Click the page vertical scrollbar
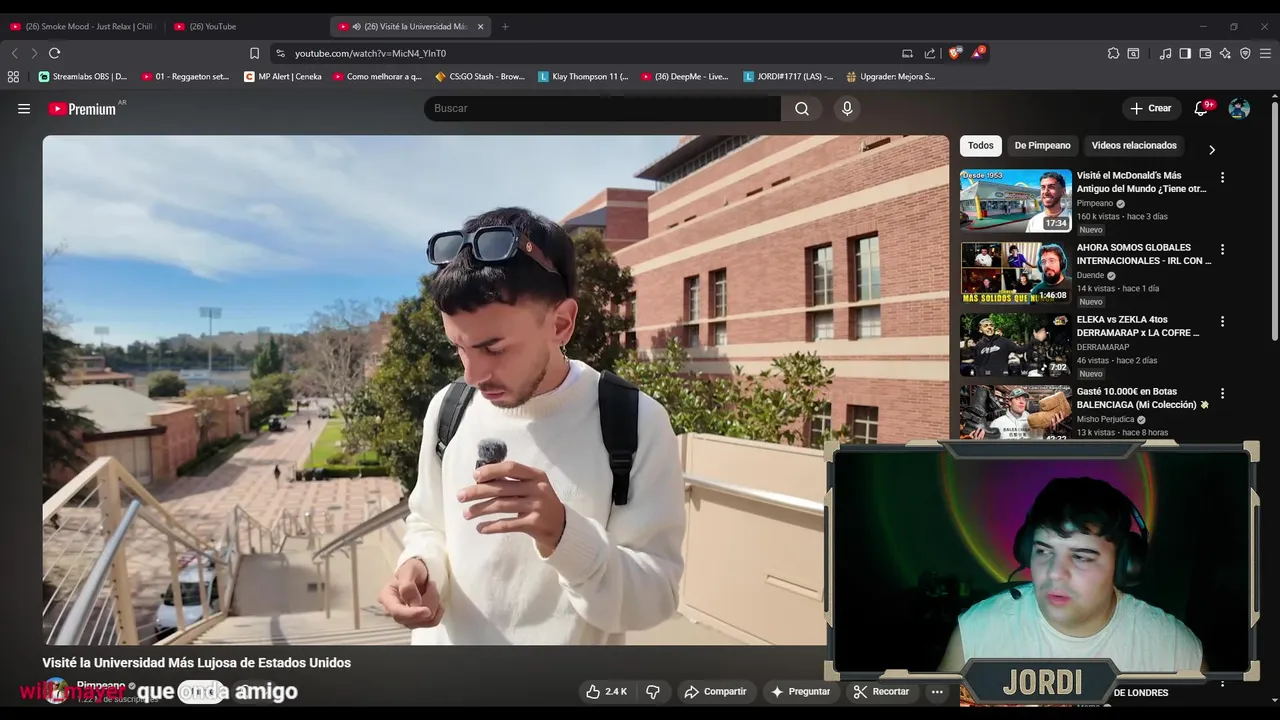This screenshot has height=720, width=1280. coord(1274,220)
